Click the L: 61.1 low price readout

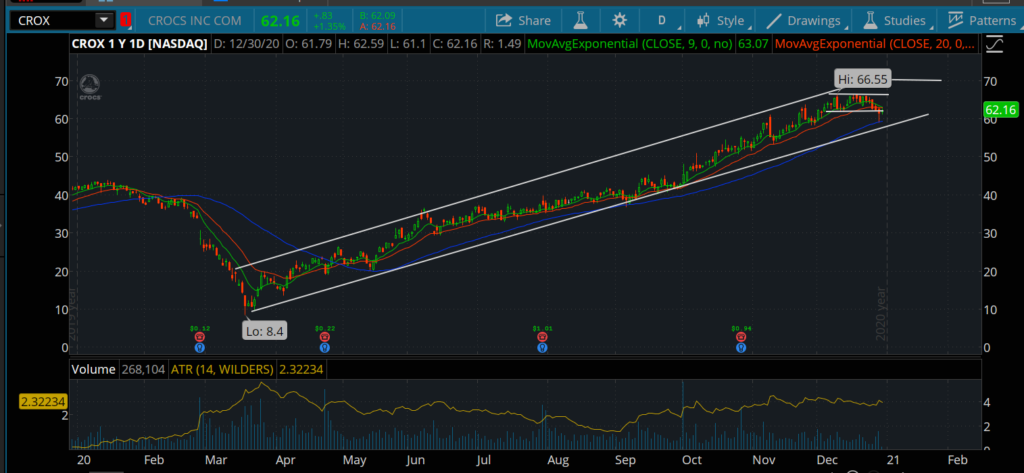click(408, 44)
